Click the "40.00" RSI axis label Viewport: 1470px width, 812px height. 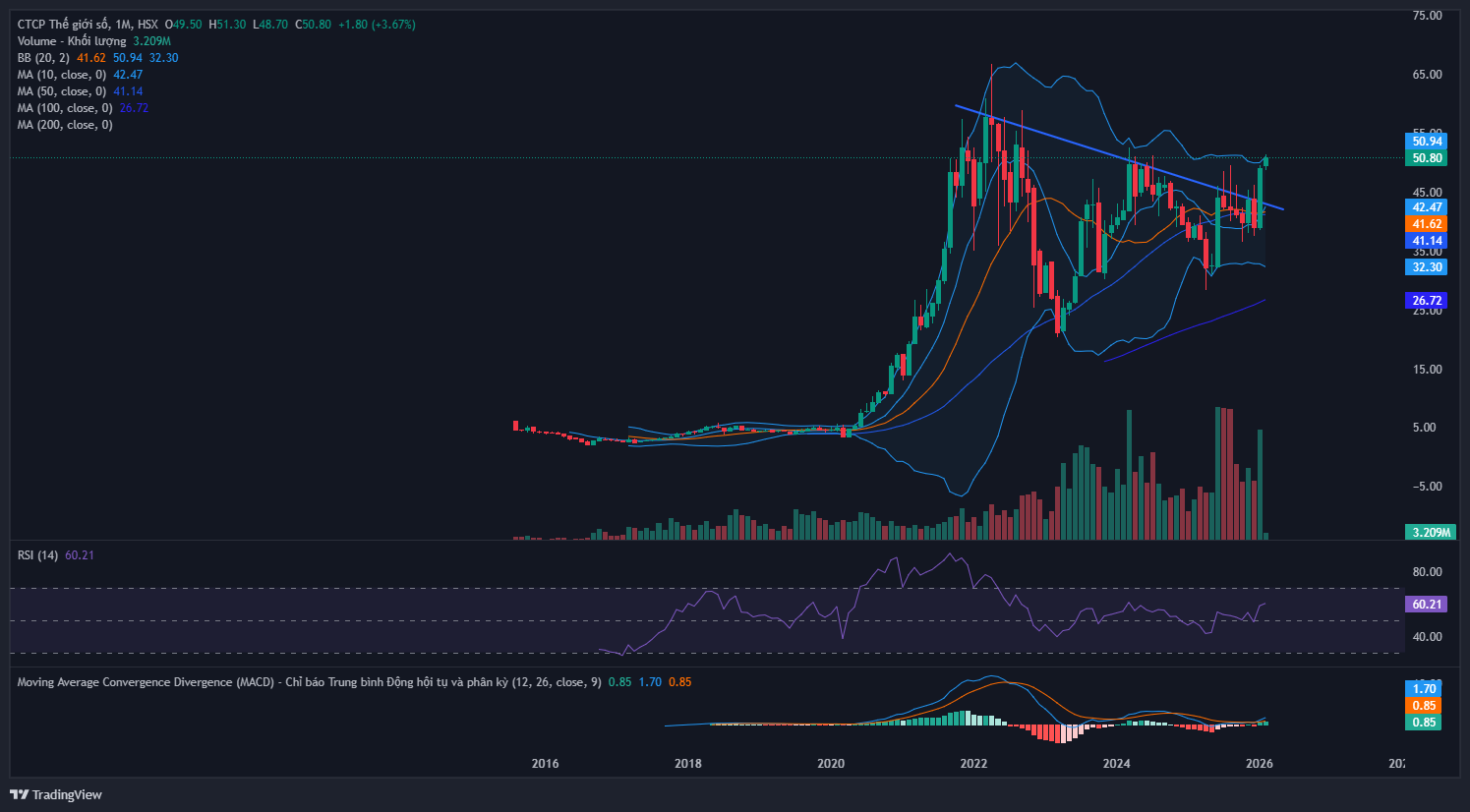coord(1427,637)
